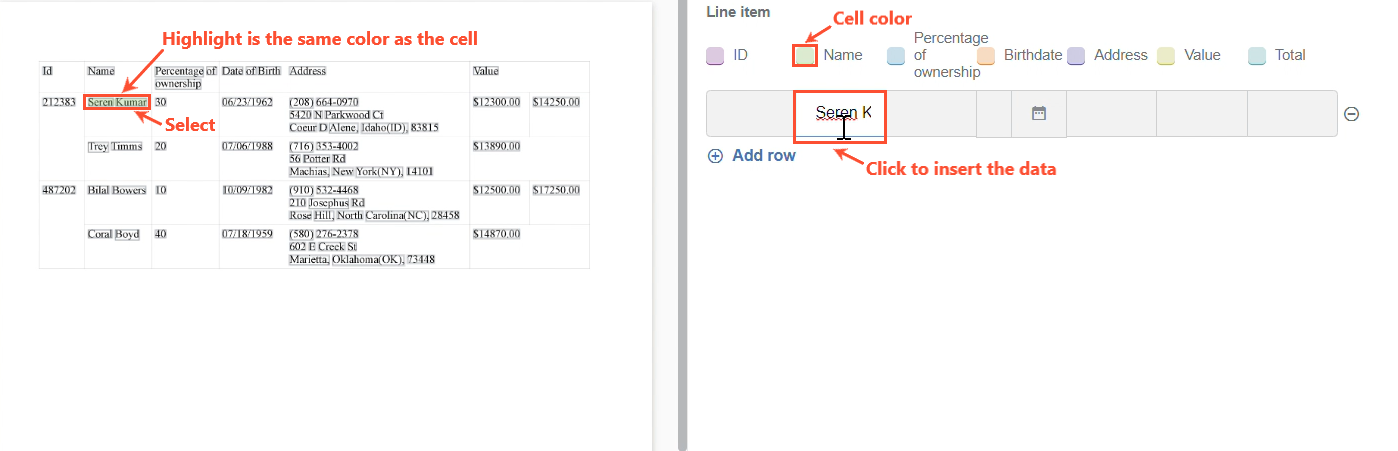Click the empty Address input cell
This screenshot has height=451, width=1398.
point(1111,114)
